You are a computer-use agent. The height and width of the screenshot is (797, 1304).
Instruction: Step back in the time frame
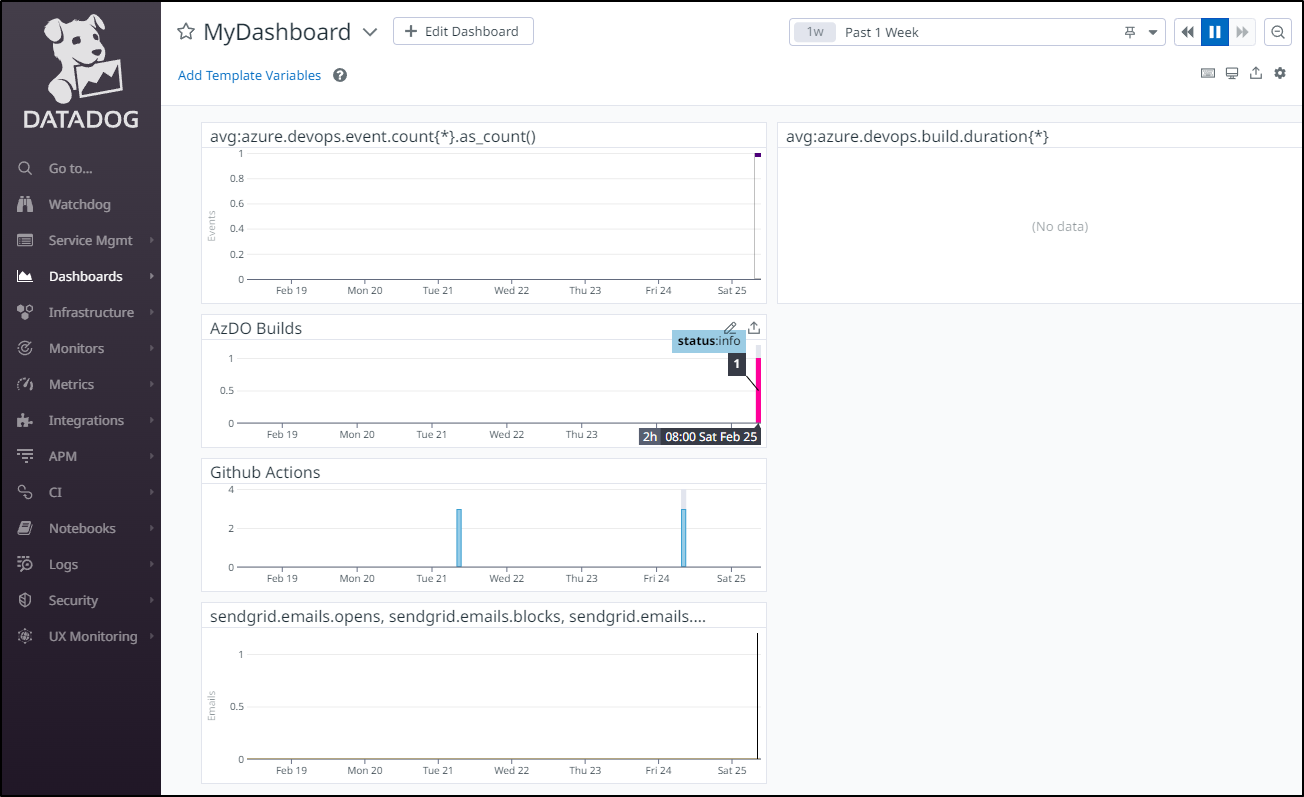point(1187,32)
